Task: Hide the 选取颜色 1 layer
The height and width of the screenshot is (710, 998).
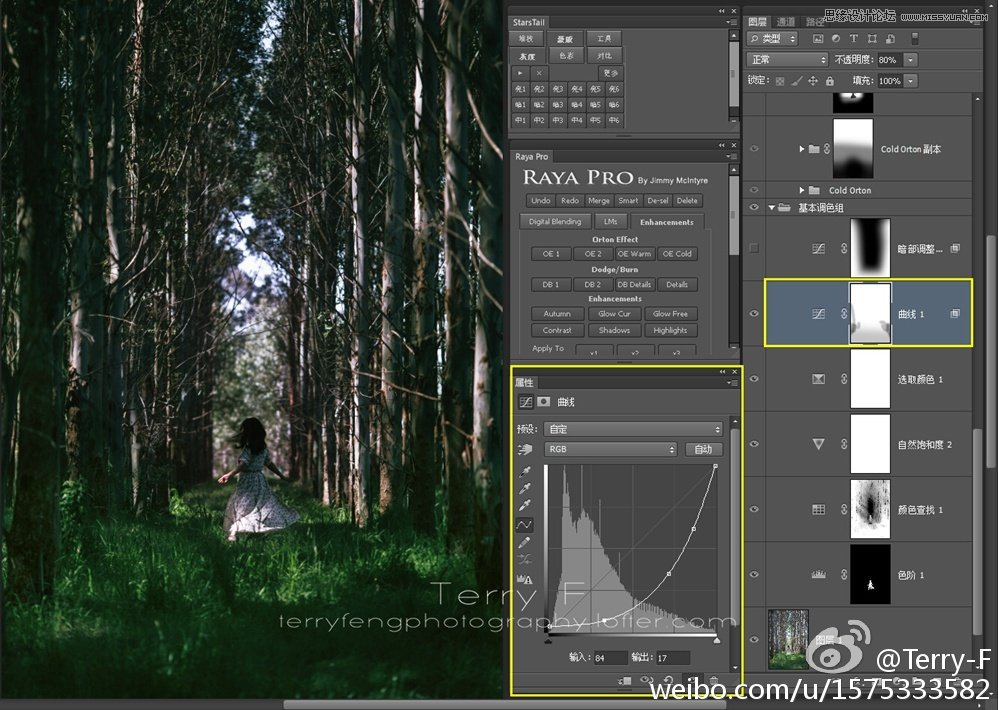Action: point(754,379)
